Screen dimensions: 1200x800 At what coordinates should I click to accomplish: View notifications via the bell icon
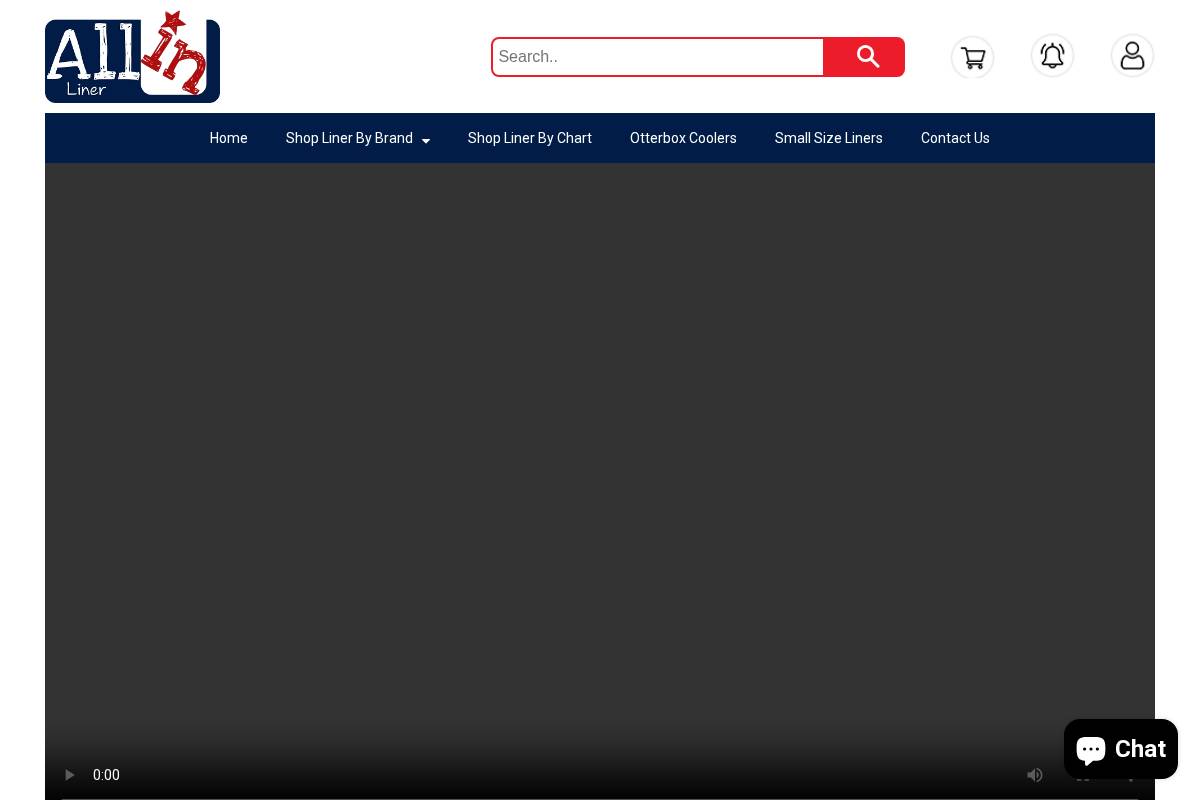coord(1052,56)
